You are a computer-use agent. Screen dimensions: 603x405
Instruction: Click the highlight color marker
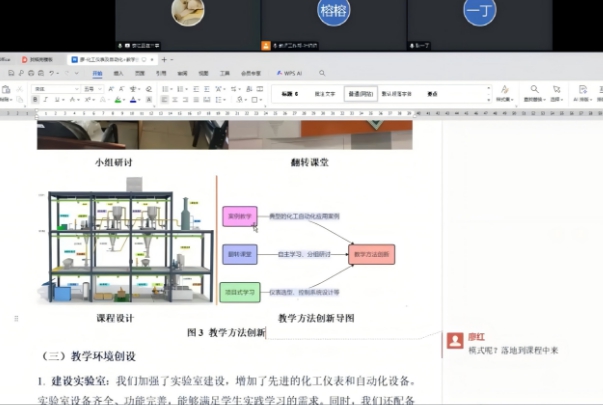coord(118,100)
